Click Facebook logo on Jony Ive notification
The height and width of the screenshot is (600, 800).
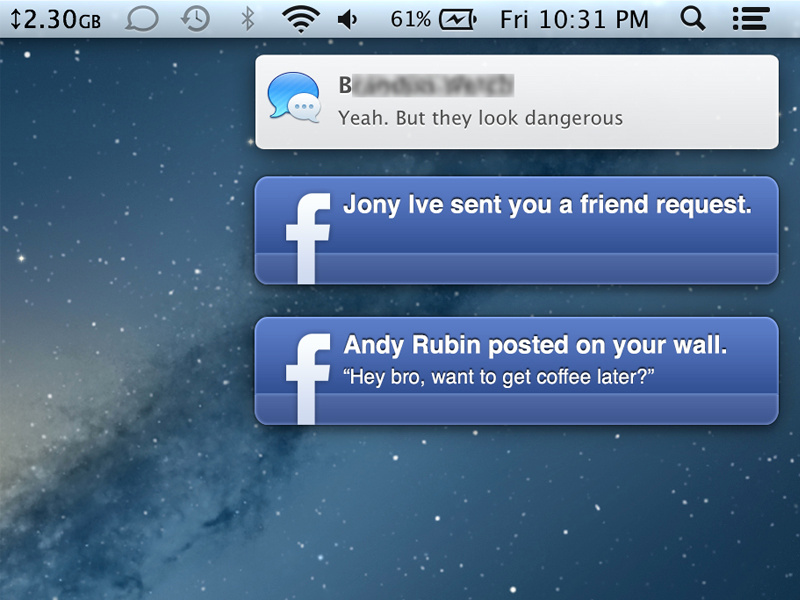tap(308, 238)
